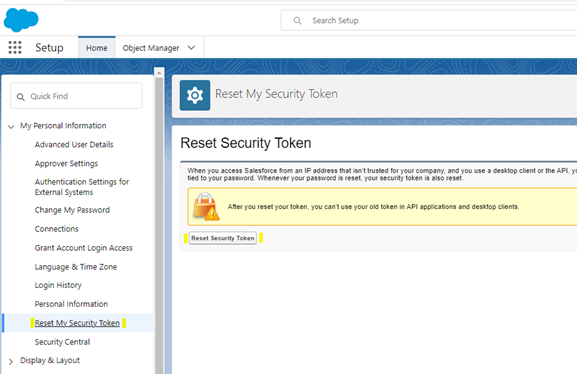
Task: Open Authentication Settings for External Systems
Action: [x=82, y=187]
